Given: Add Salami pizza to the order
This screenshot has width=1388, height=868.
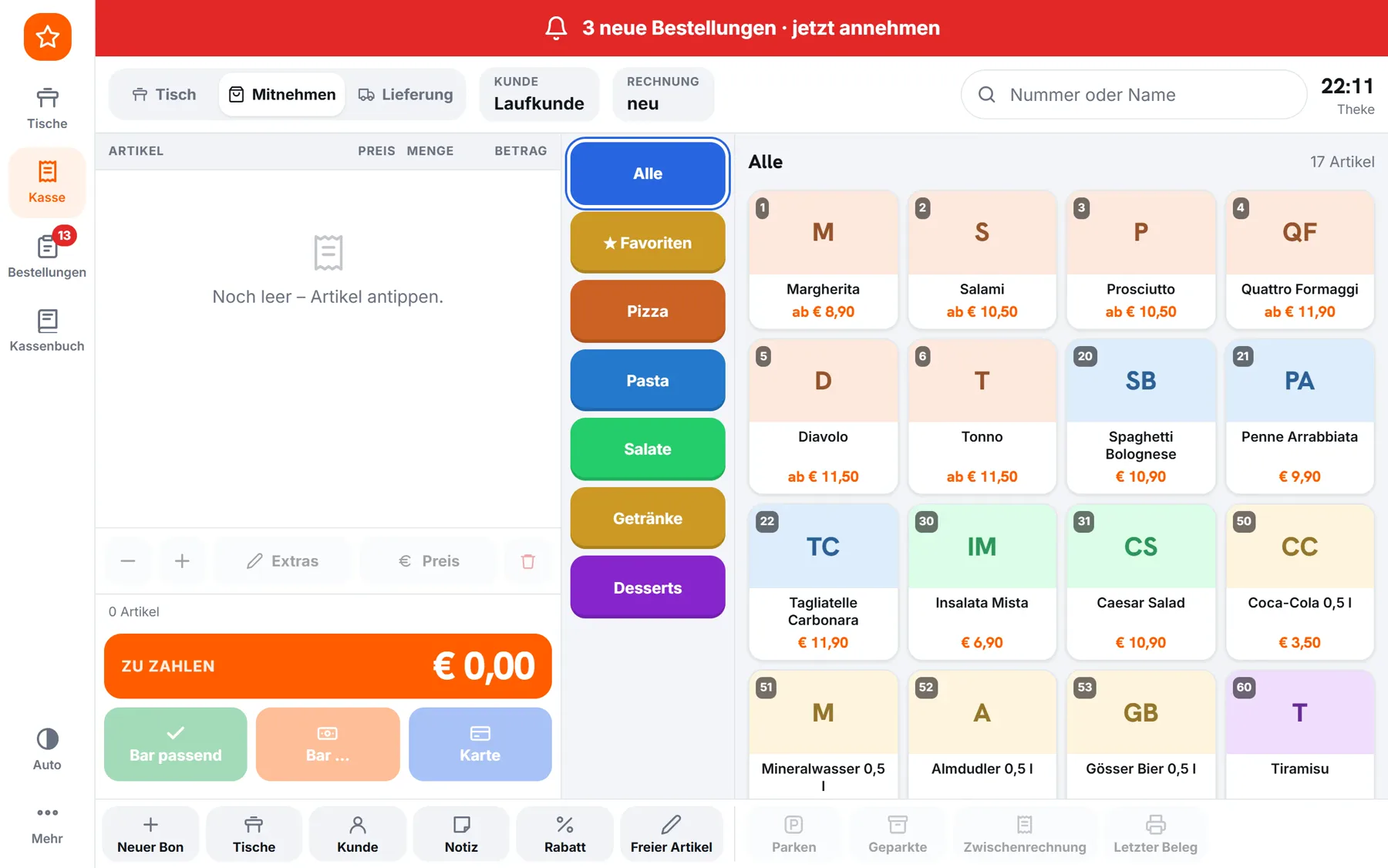Looking at the screenshot, I should [x=982, y=260].
